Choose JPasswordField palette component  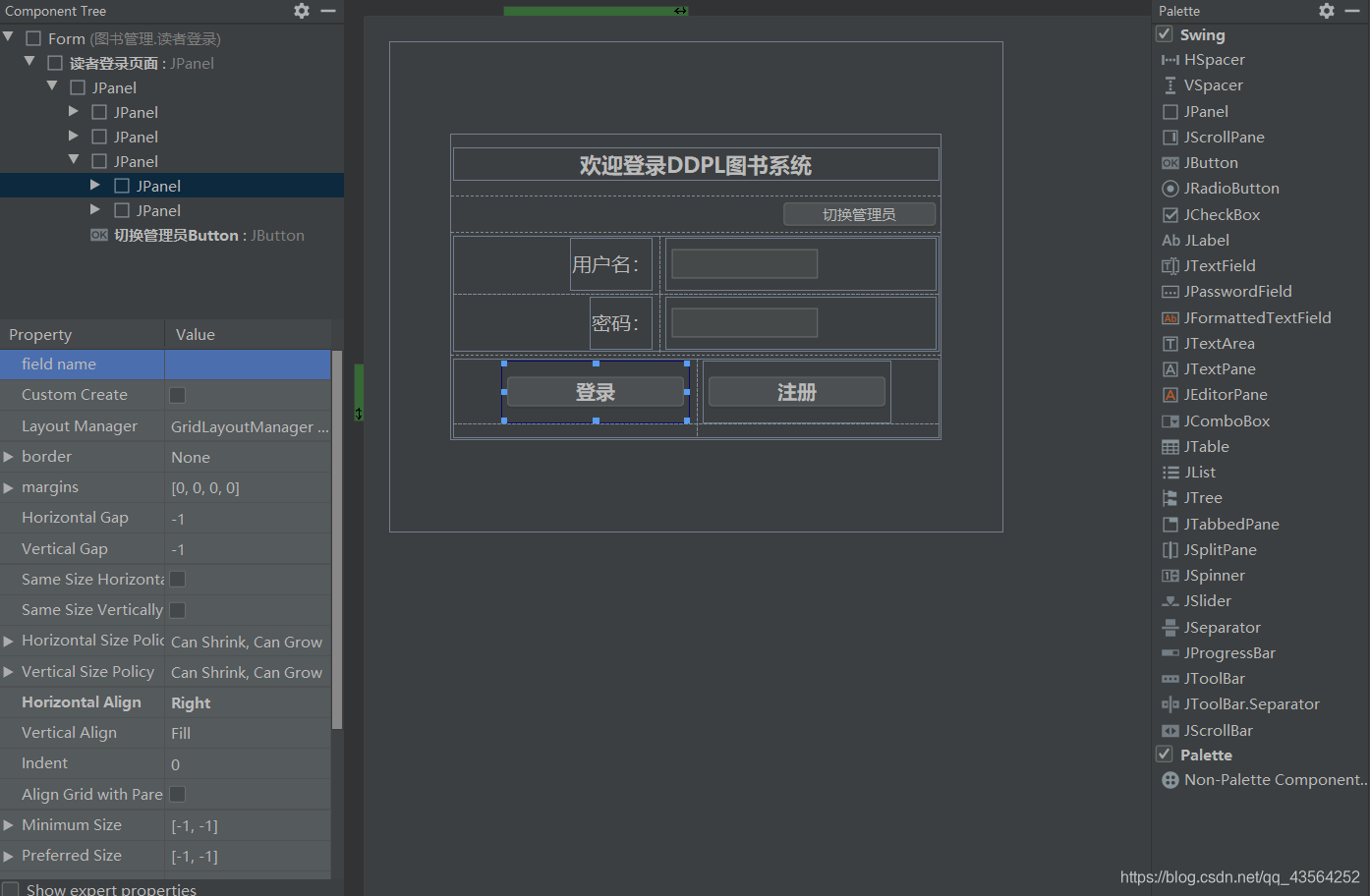click(x=1227, y=292)
